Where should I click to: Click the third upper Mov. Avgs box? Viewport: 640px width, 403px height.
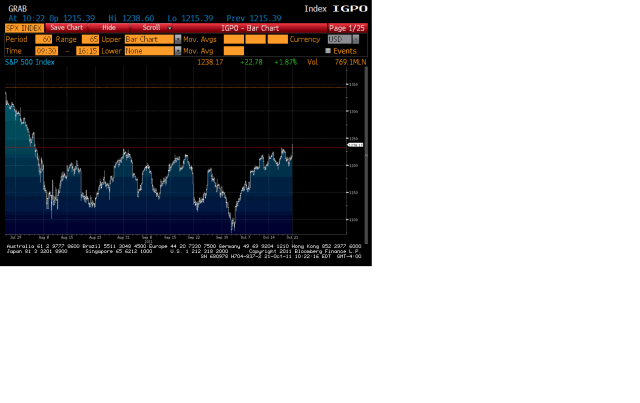point(277,39)
